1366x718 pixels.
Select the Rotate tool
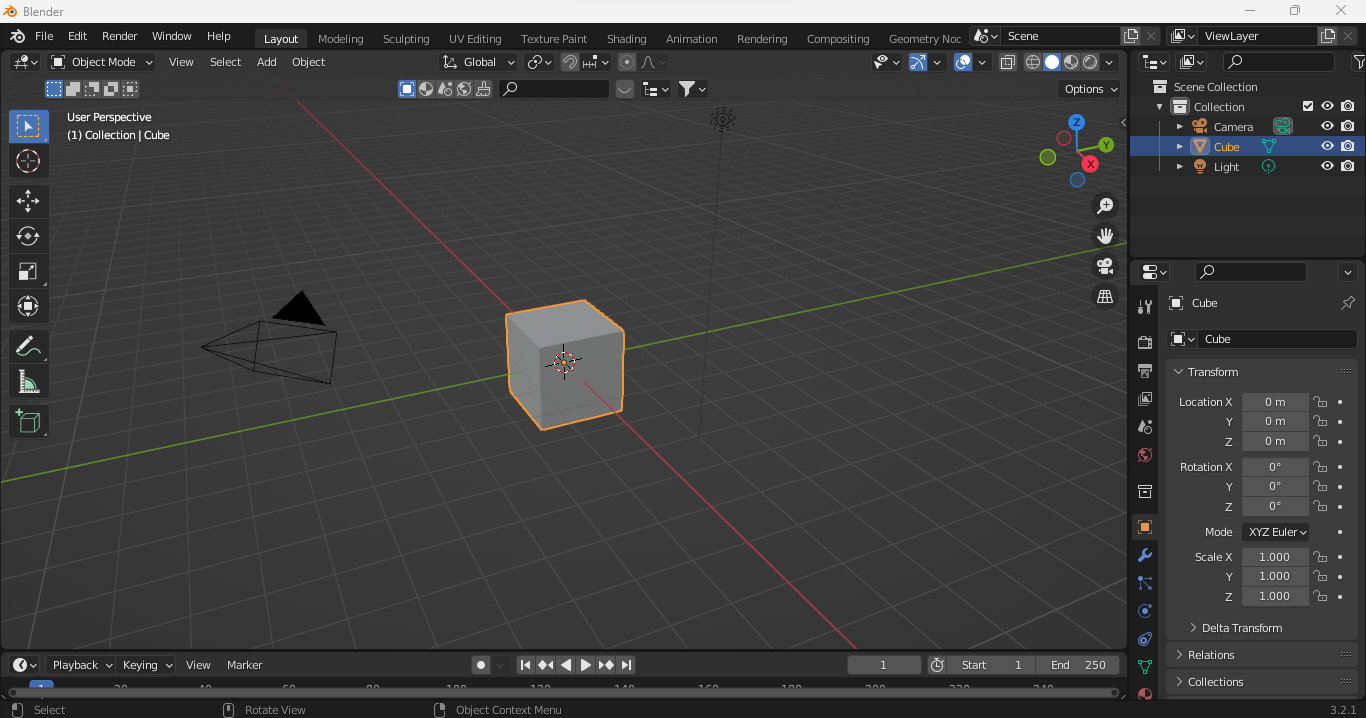(28, 237)
